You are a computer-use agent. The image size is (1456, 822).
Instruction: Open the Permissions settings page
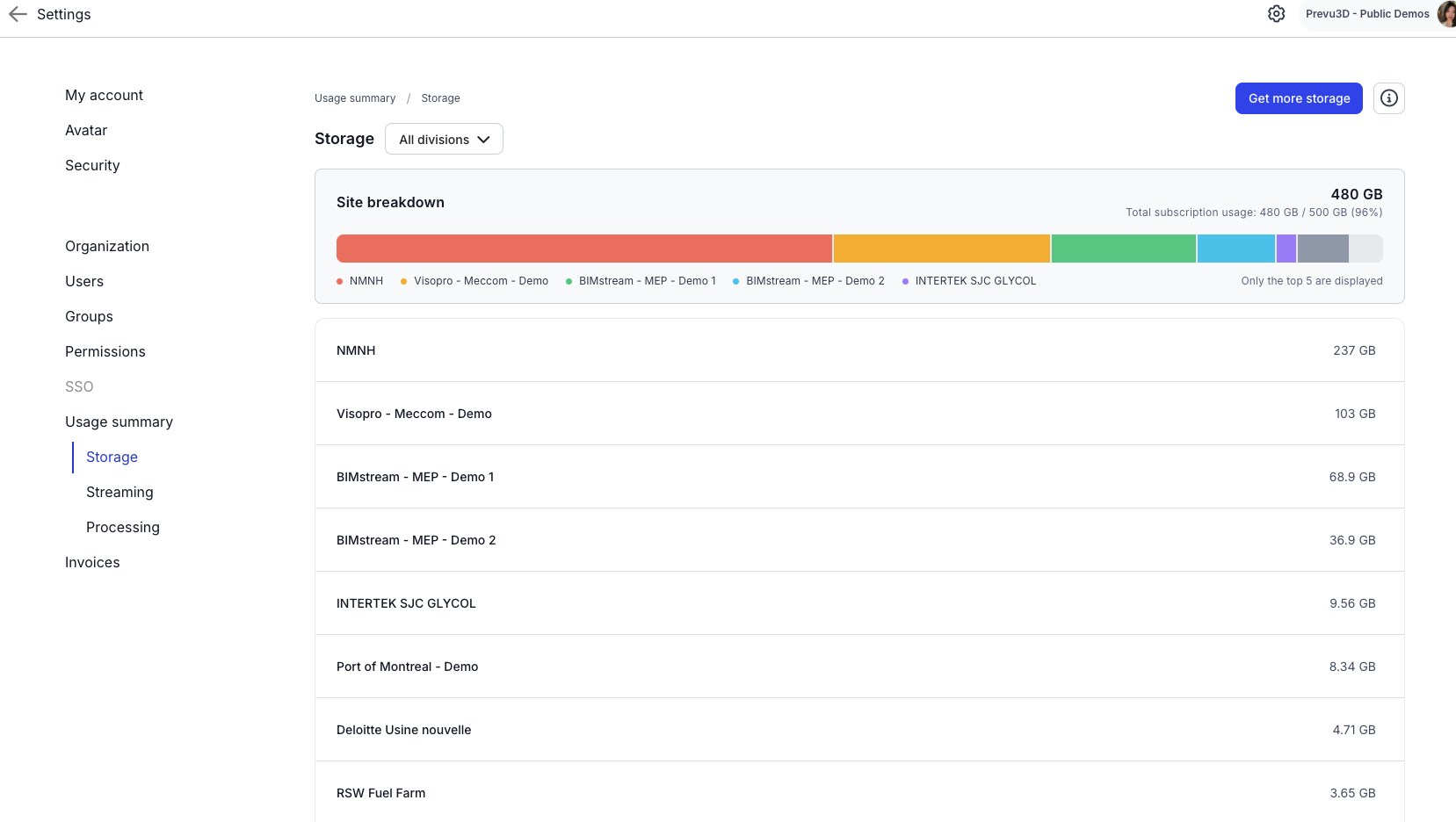(x=105, y=351)
